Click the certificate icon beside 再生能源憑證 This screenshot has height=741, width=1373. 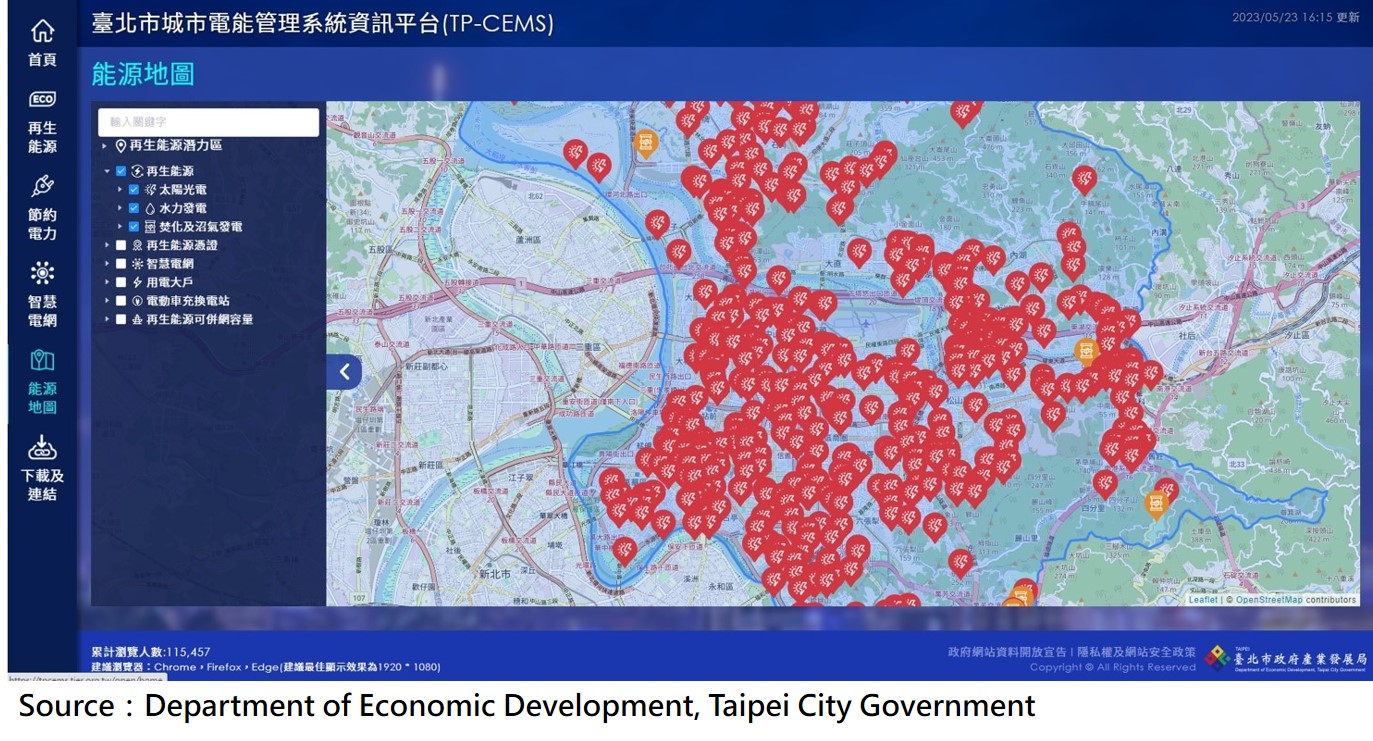point(138,245)
